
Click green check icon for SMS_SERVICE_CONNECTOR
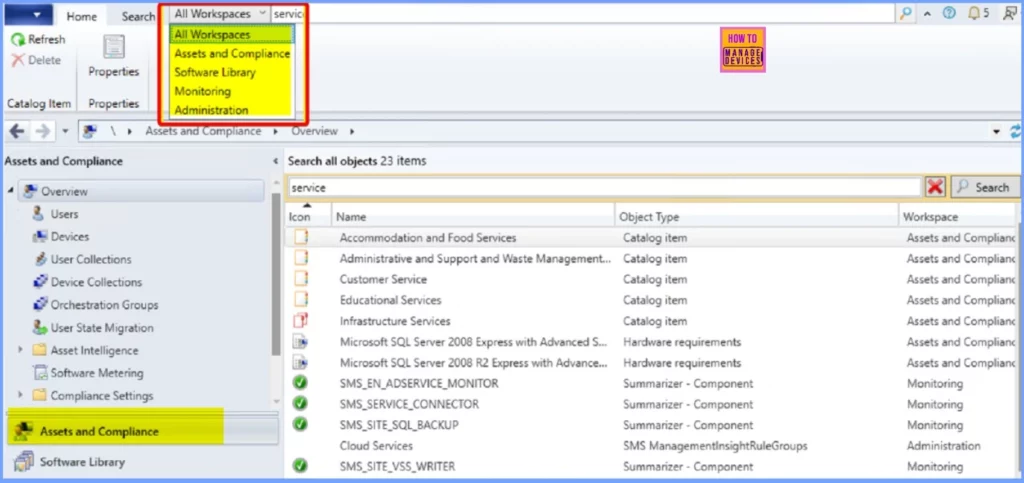pos(300,404)
